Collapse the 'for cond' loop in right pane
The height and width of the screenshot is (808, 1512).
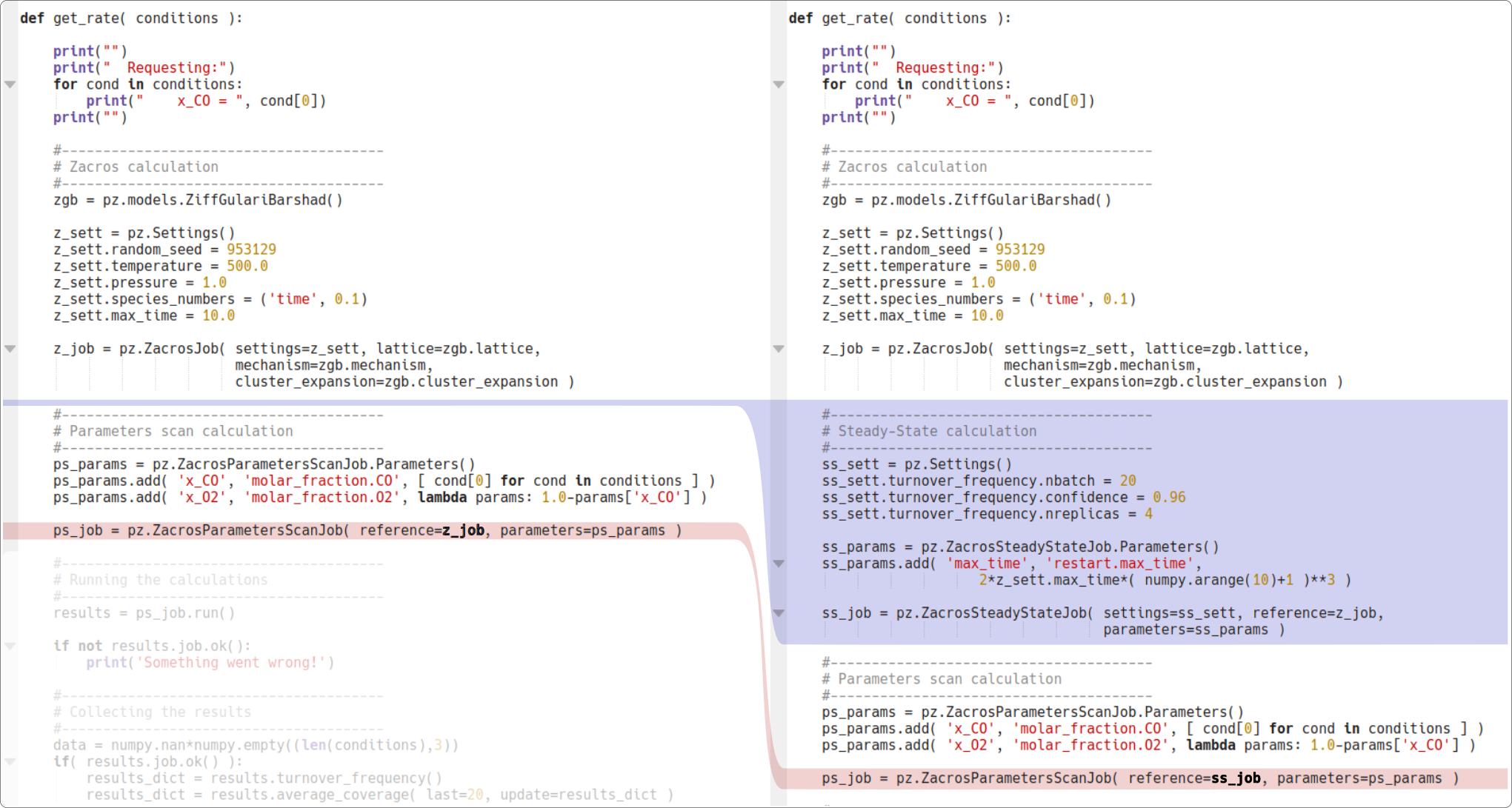click(779, 84)
